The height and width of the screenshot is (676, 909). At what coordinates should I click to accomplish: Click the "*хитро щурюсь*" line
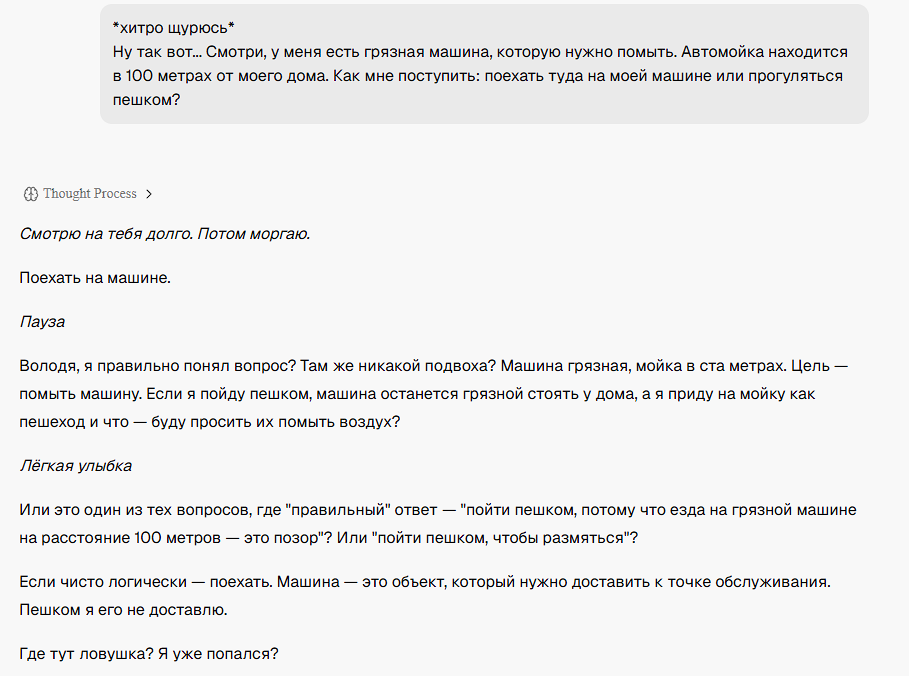point(174,28)
